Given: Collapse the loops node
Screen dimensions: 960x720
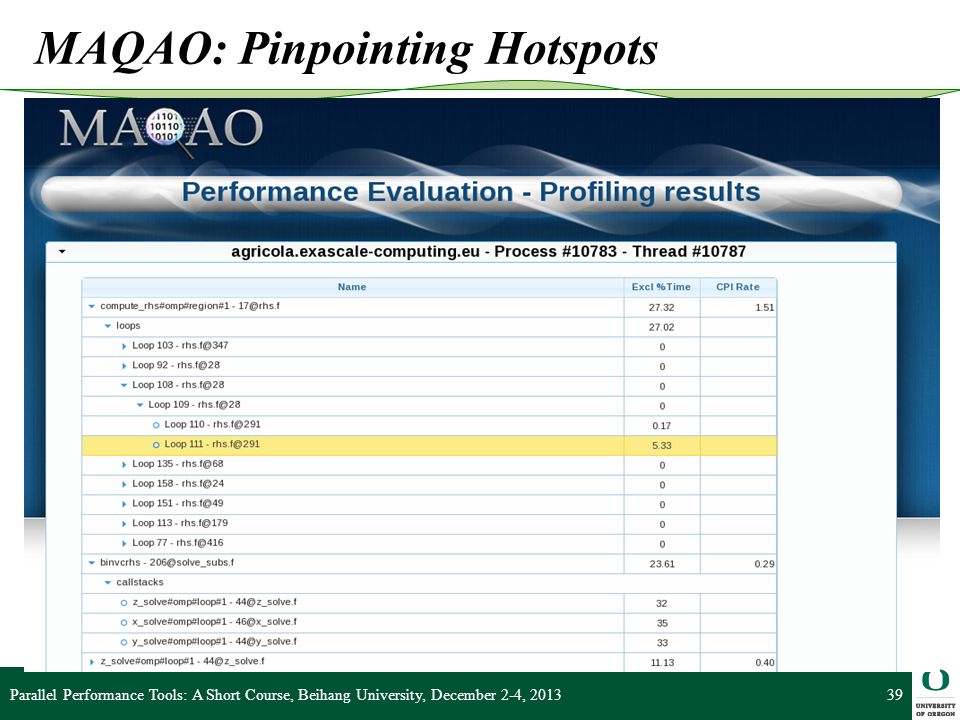Looking at the screenshot, I should point(108,326).
